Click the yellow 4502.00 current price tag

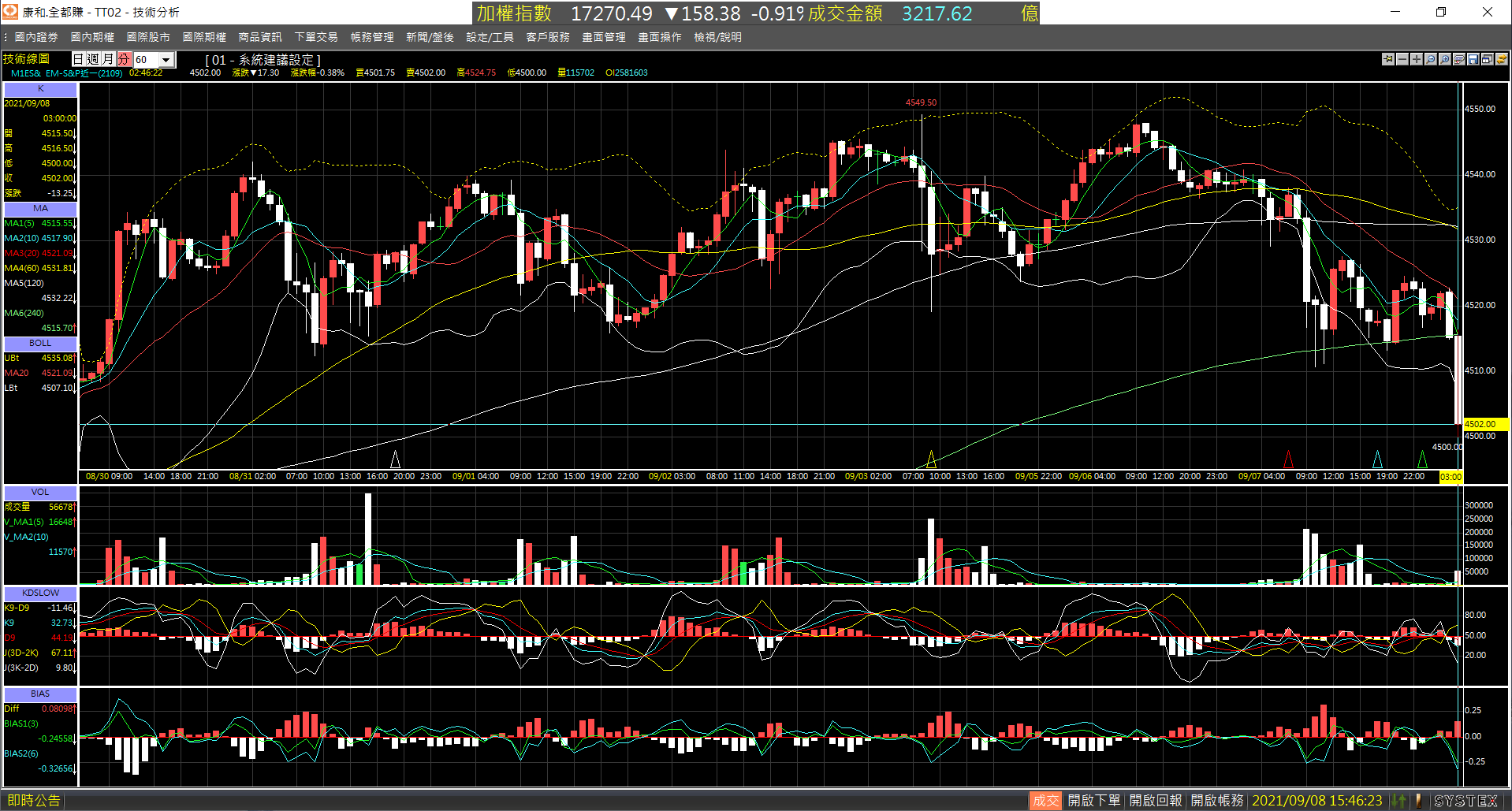coord(1485,424)
